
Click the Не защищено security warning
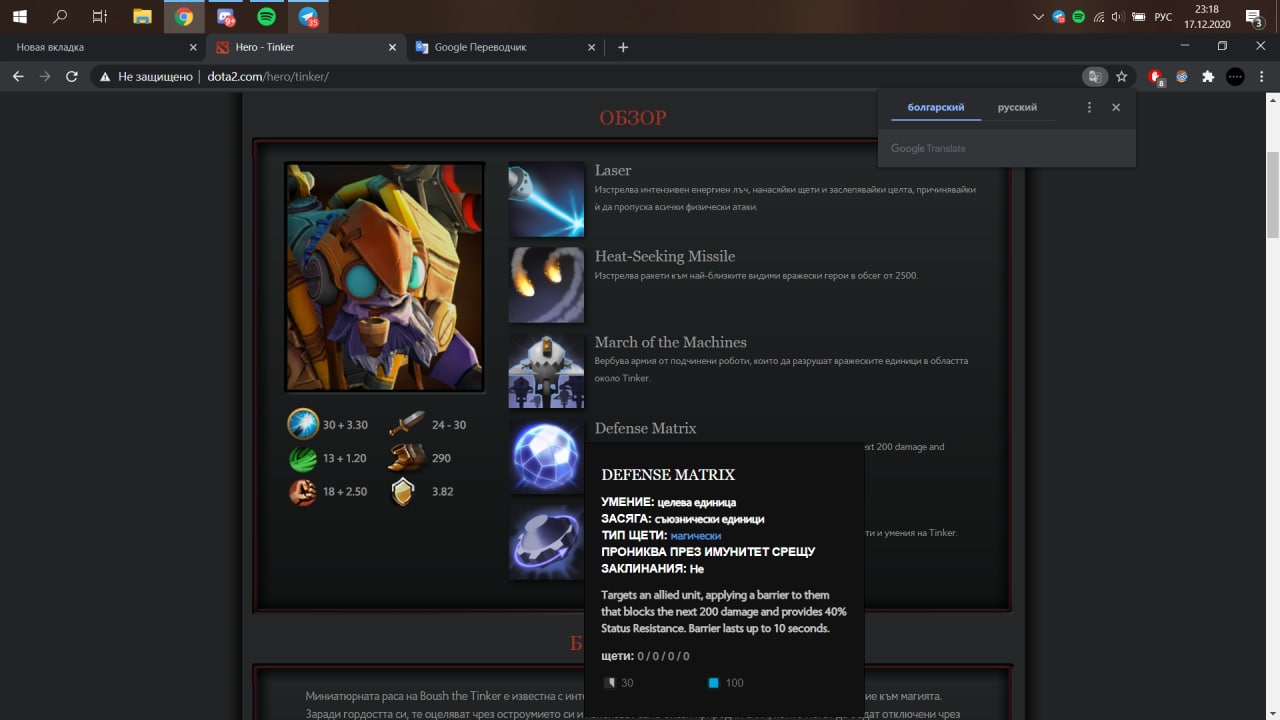[146, 76]
